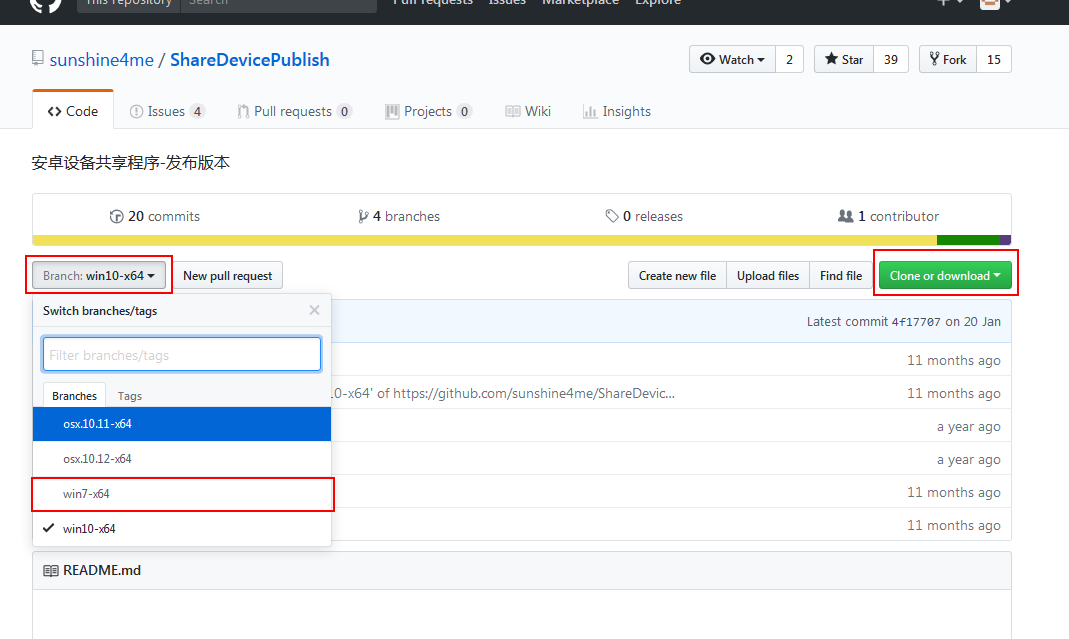Switch to the Insights tab
The height and width of the screenshot is (639, 1069).
(617, 111)
